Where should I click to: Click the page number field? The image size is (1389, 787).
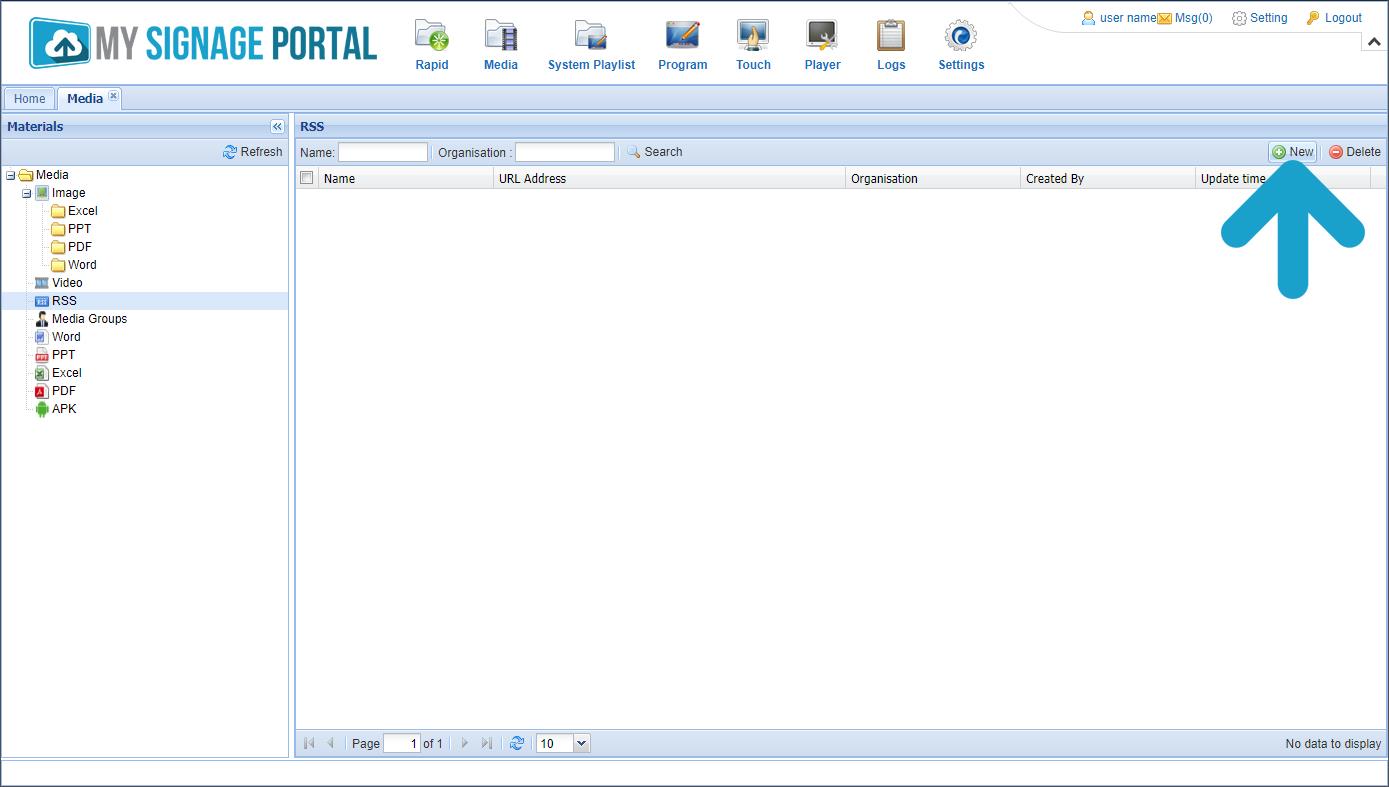402,743
